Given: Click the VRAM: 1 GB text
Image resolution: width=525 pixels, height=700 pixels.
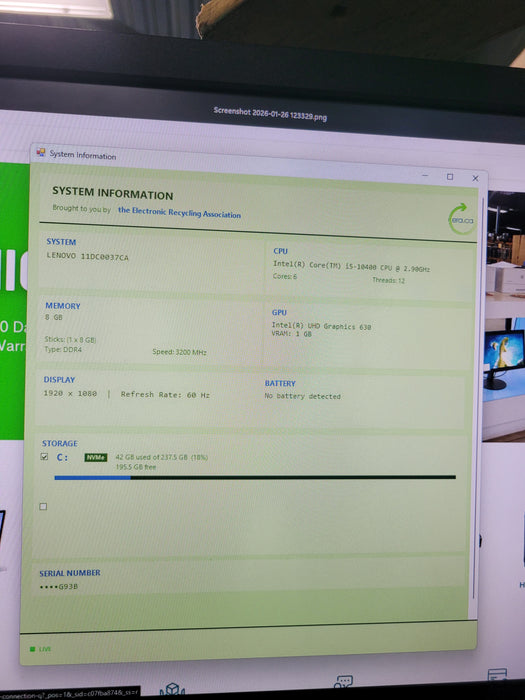Looking at the screenshot, I should (292, 333).
